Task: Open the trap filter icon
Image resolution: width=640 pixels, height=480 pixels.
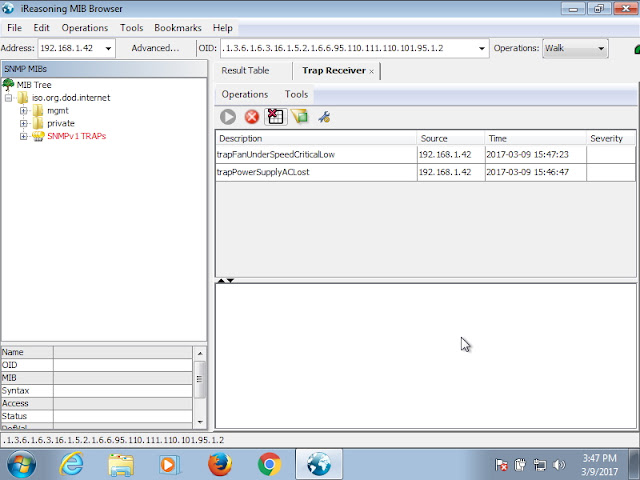Action: (300, 117)
